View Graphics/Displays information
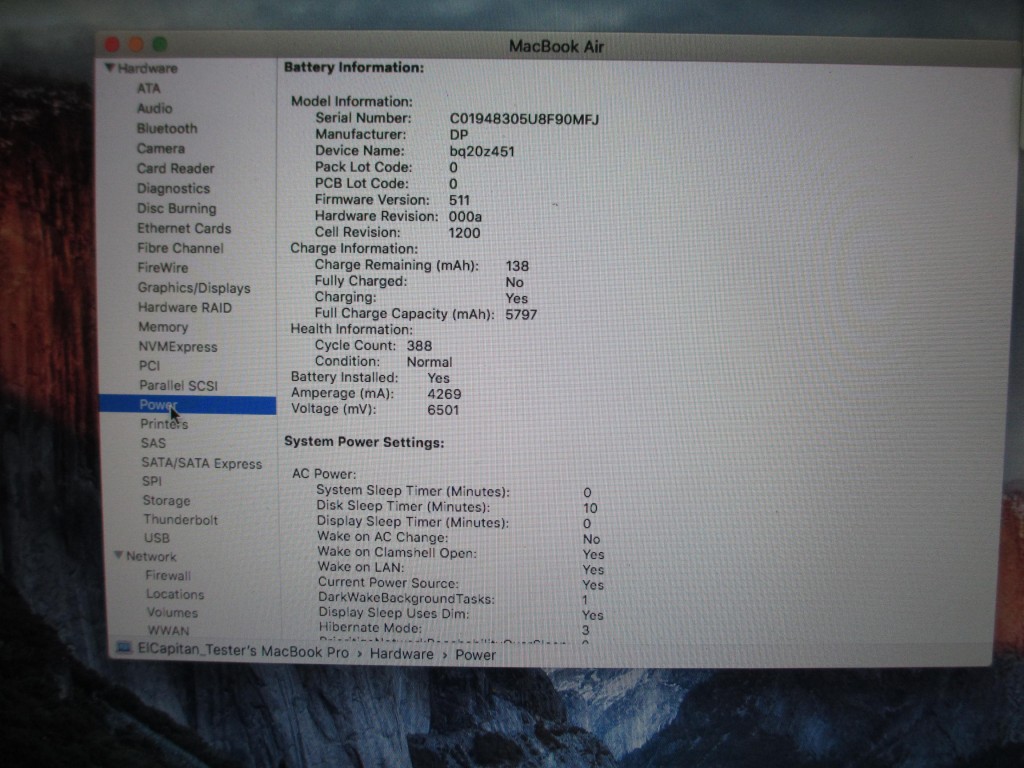1024x768 pixels. pyautogui.click(x=194, y=288)
